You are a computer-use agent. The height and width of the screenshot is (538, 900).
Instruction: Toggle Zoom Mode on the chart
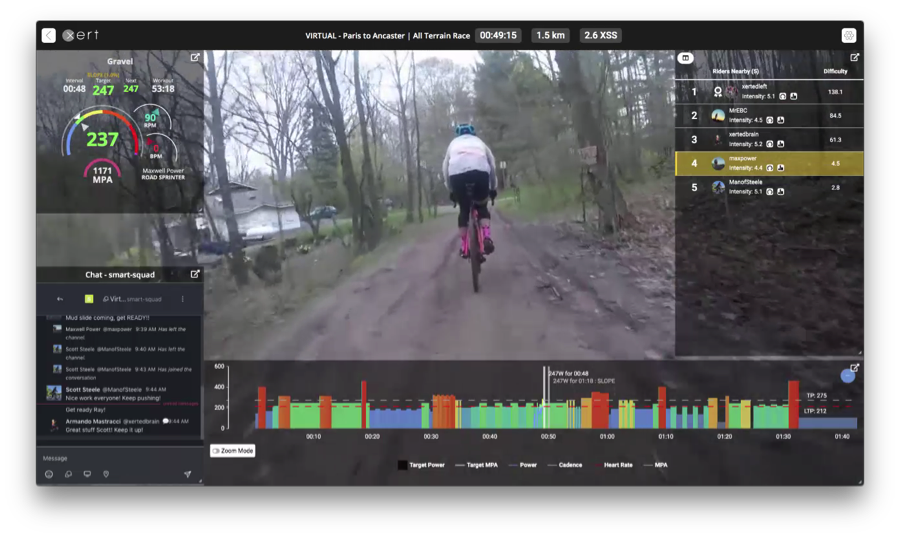233,451
